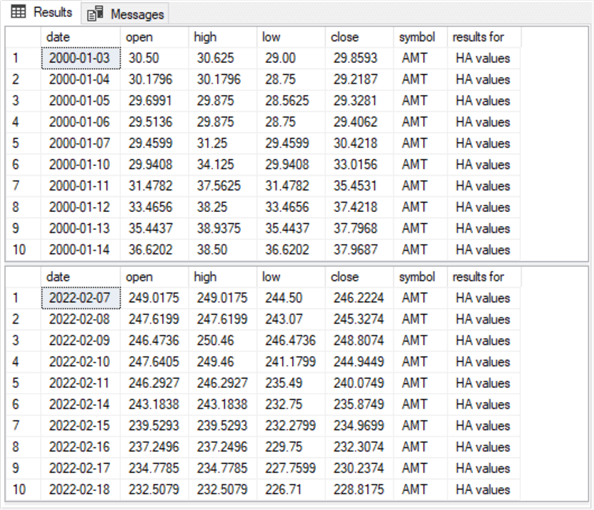Click the high value 37.5625
The height and width of the screenshot is (510, 594).
[223, 186]
